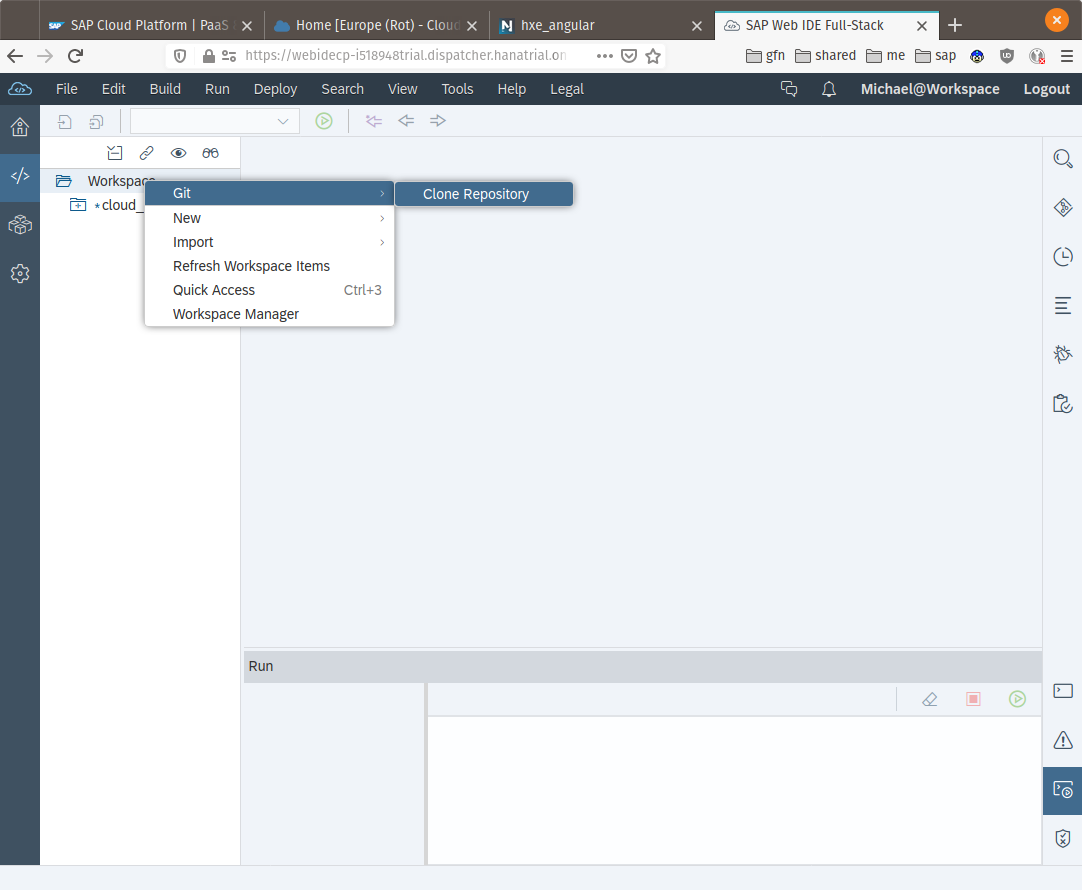
Task: Open the Tools menu
Action: (458, 89)
